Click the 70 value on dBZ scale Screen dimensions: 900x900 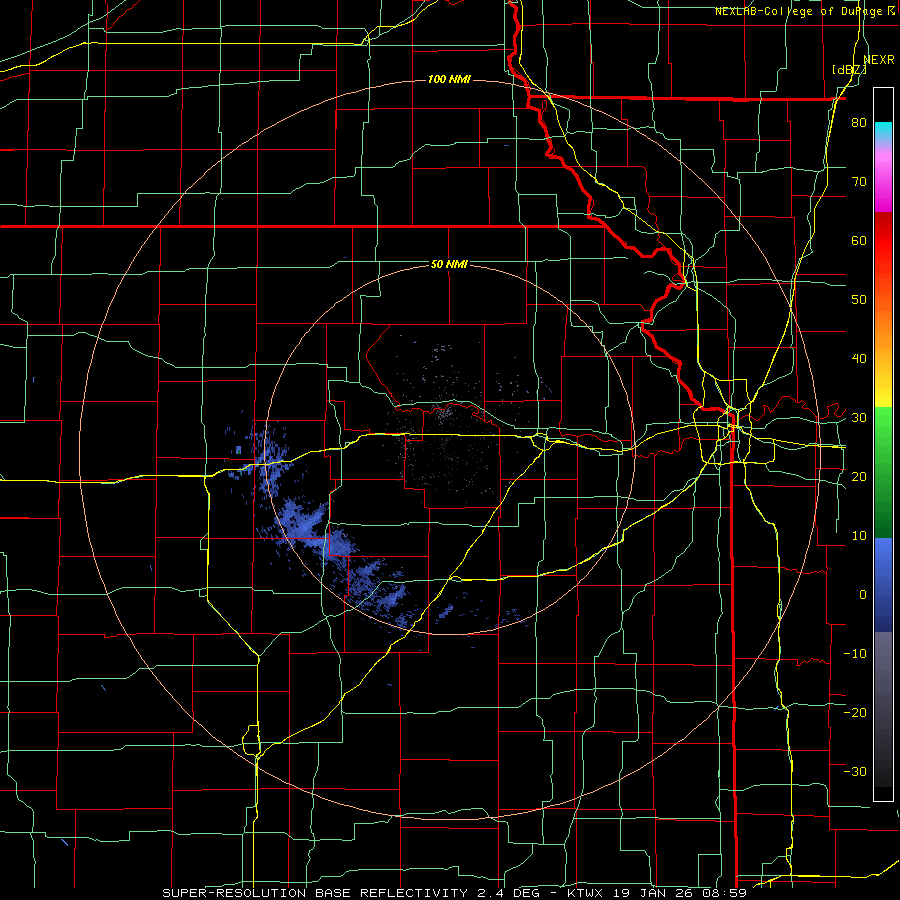(859, 182)
